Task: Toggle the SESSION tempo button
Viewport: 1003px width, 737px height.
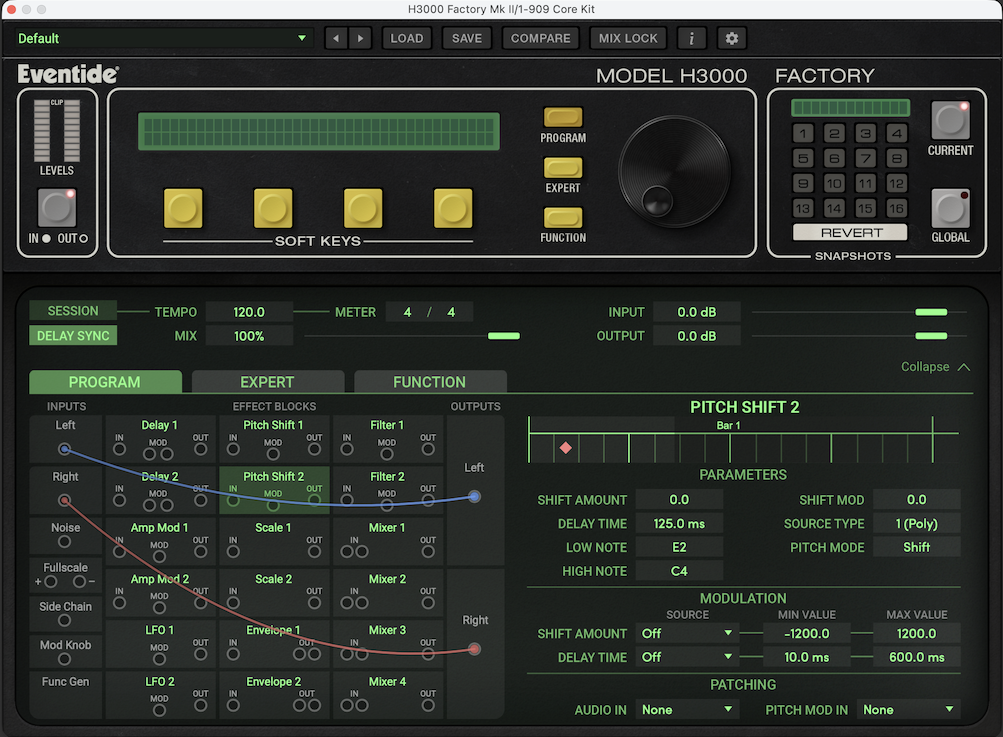Action: [73, 311]
